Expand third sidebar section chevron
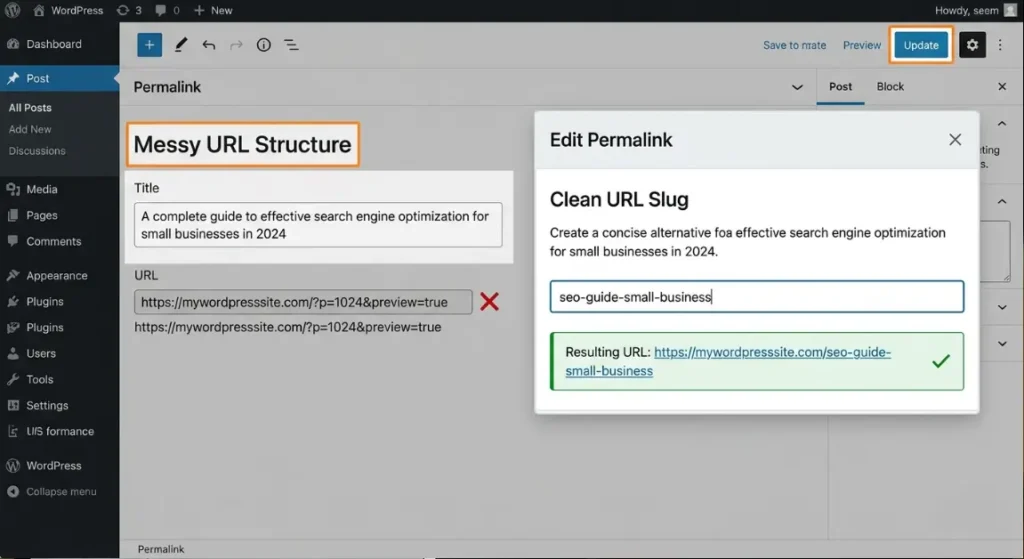This screenshot has height=559, width=1024. pyautogui.click(x=1002, y=307)
